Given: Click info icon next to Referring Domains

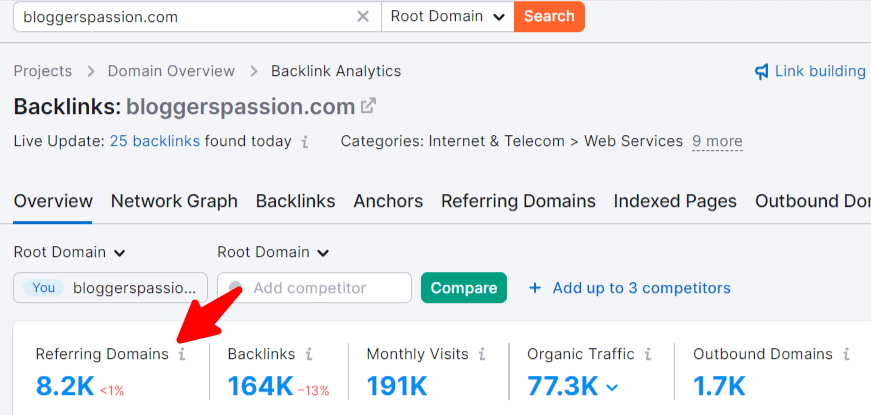Looking at the screenshot, I should [181, 354].
